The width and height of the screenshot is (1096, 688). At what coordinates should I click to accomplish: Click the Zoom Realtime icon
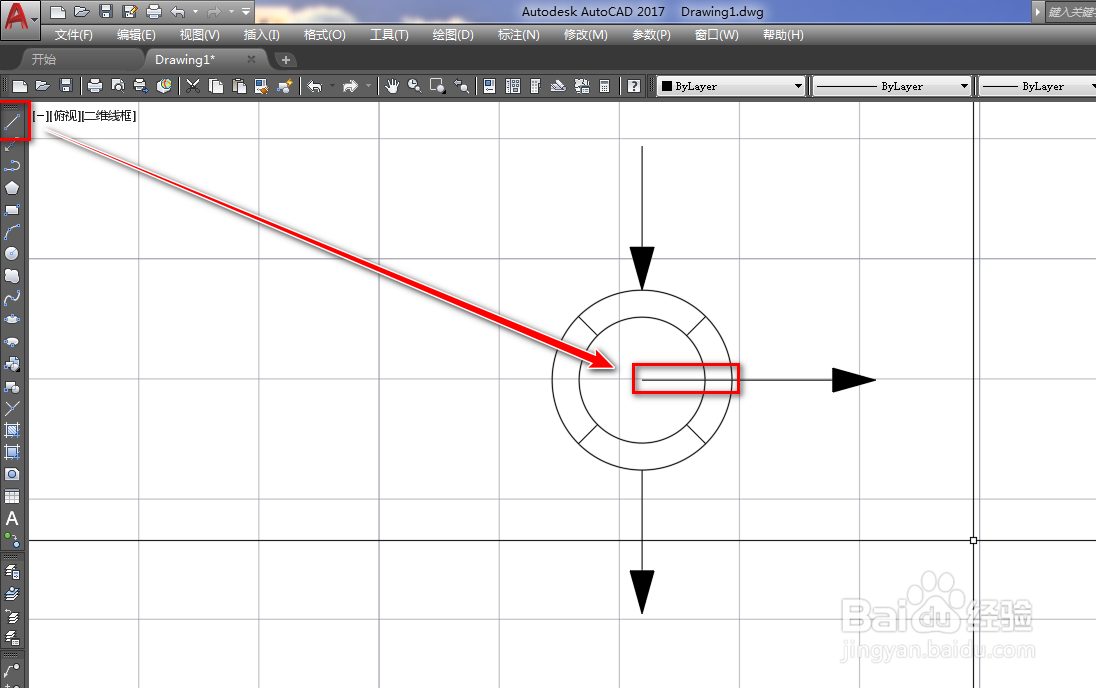click(x=415, y=86)
